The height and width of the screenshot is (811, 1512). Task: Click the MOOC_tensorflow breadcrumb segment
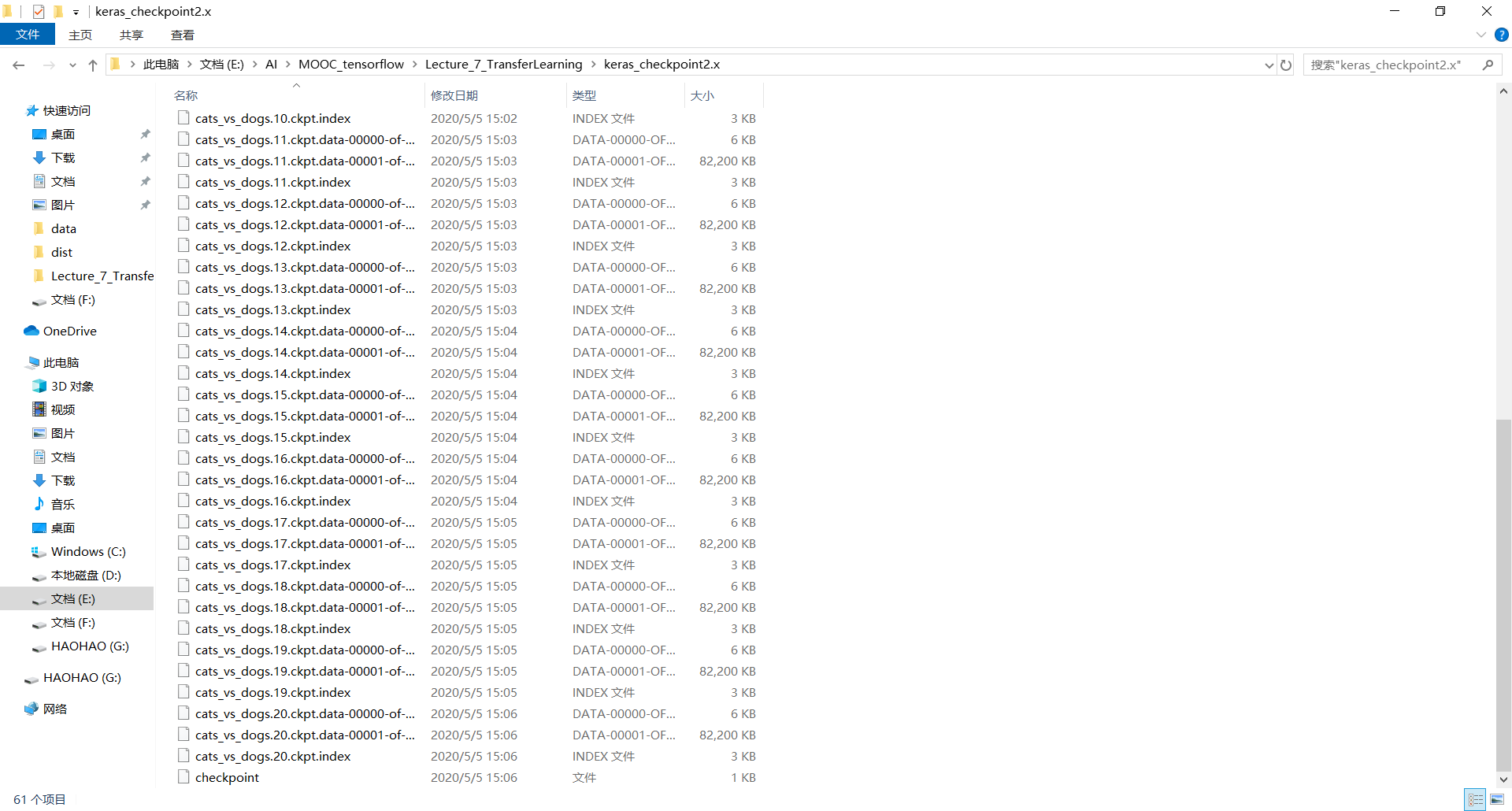[x=351, y=65]
